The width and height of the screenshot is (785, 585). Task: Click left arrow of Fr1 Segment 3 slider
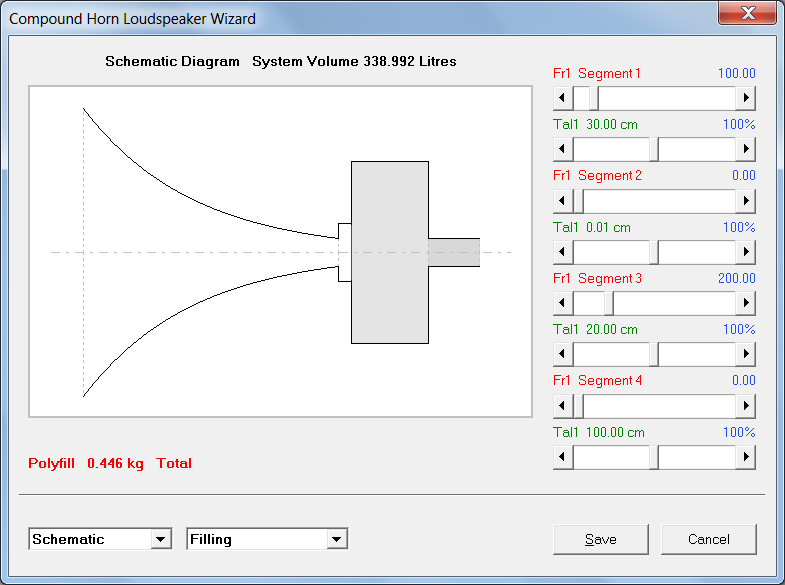563,303
